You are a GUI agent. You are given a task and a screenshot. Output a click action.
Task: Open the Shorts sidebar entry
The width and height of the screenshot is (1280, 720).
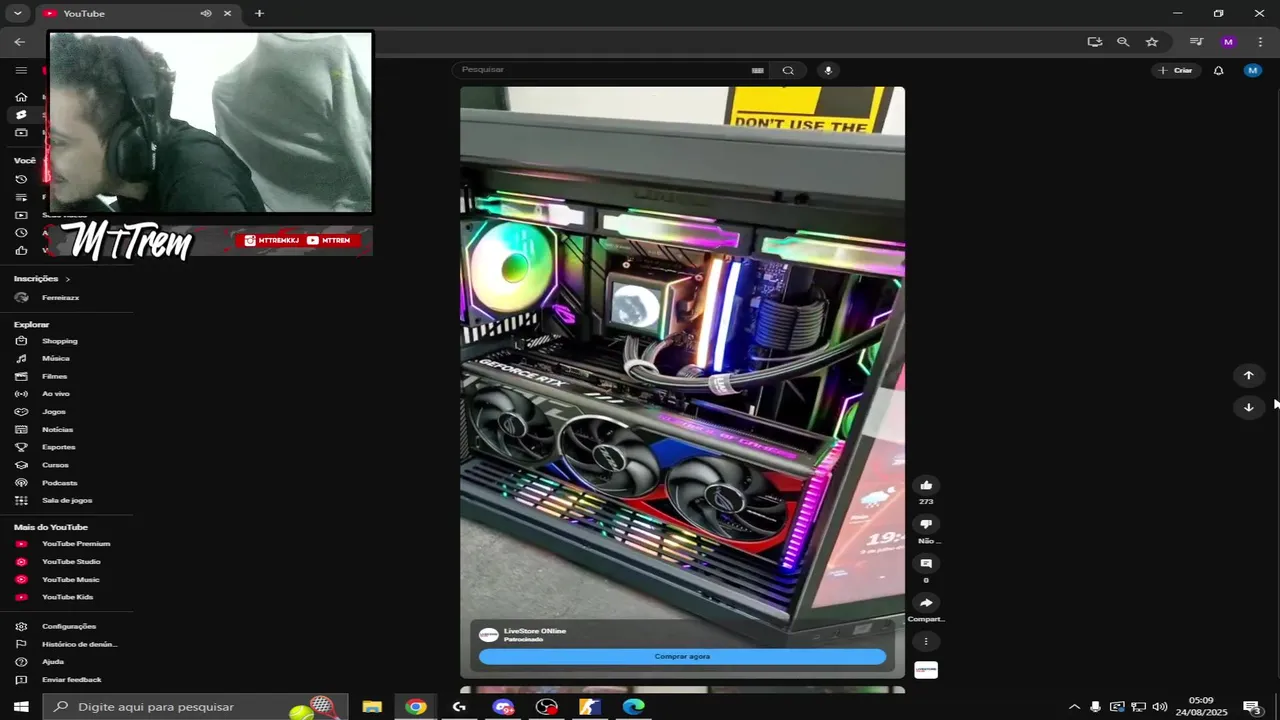(21, 115)
